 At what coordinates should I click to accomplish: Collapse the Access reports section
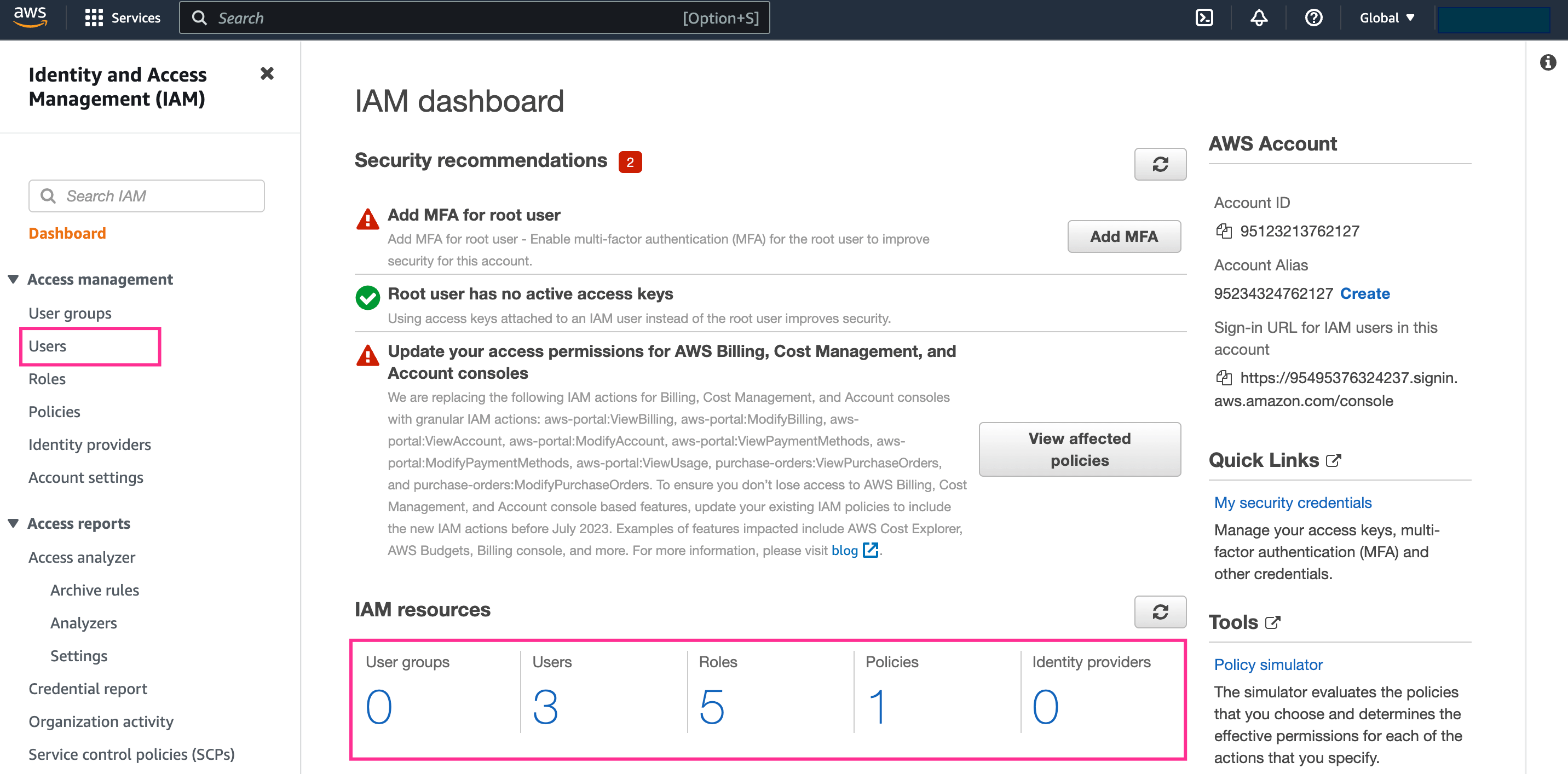coord(13,523)
